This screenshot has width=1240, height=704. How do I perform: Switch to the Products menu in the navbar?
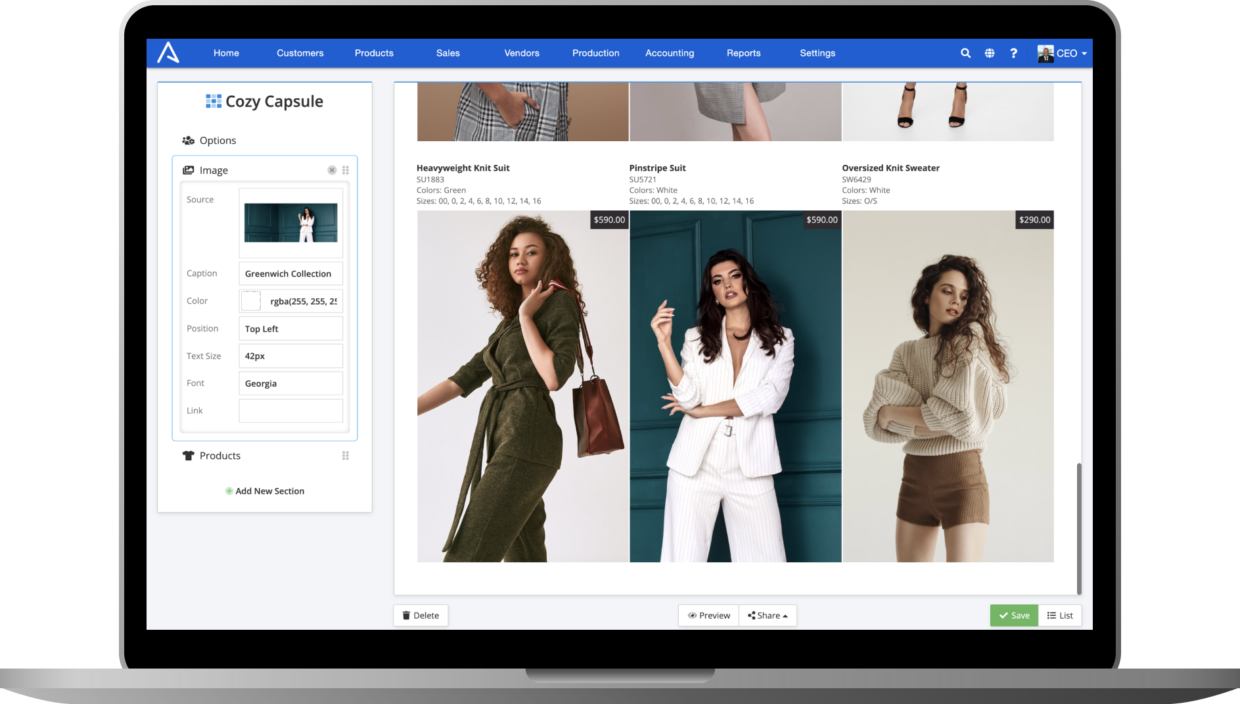pos(373,52)
